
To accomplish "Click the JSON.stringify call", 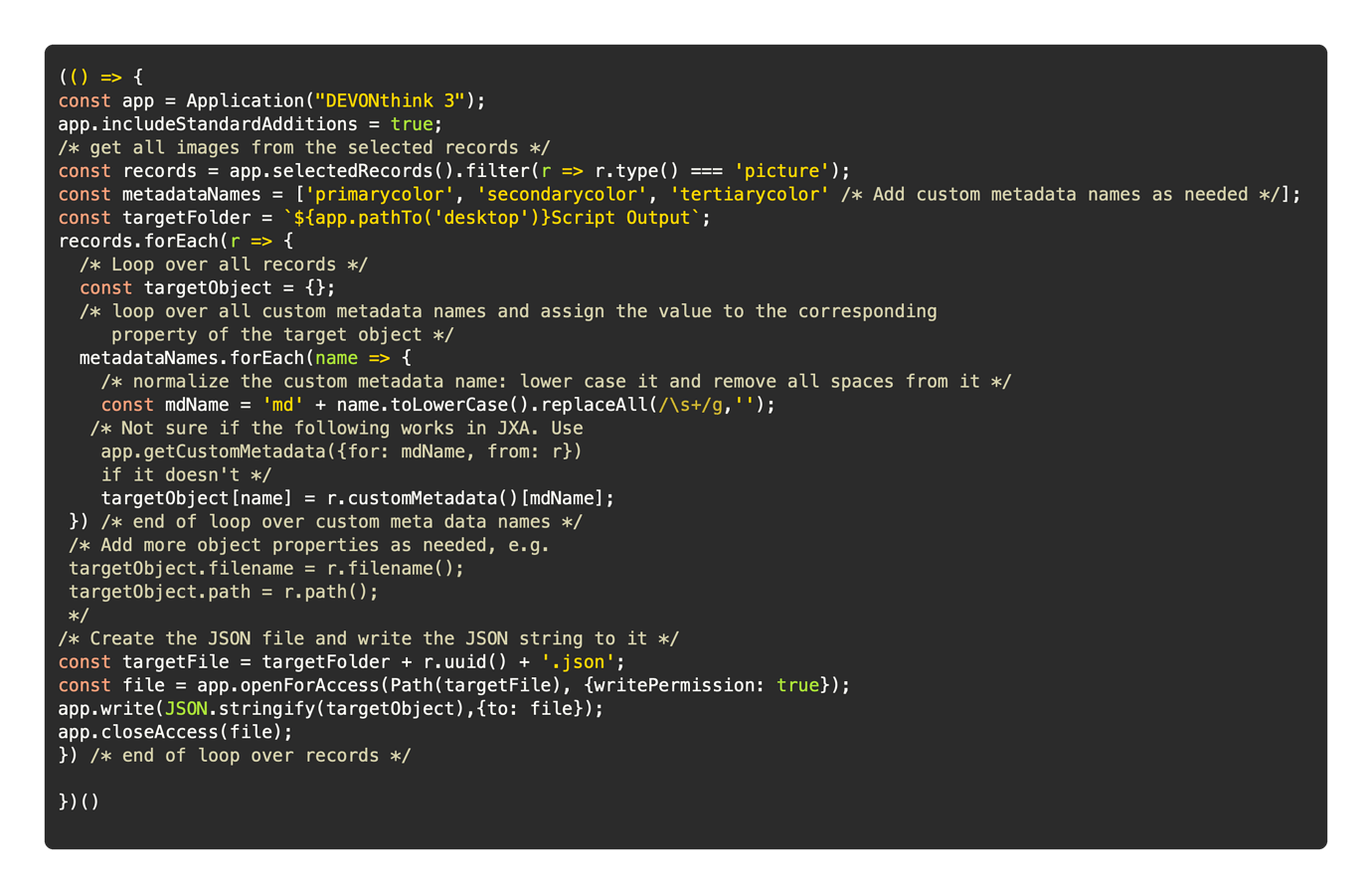I will 239,709.
